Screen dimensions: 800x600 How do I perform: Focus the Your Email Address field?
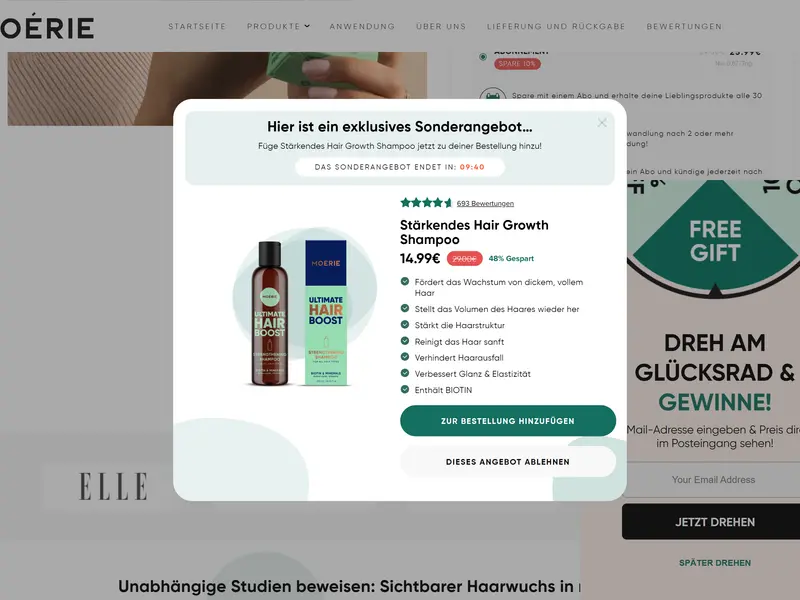coord(713,480)
